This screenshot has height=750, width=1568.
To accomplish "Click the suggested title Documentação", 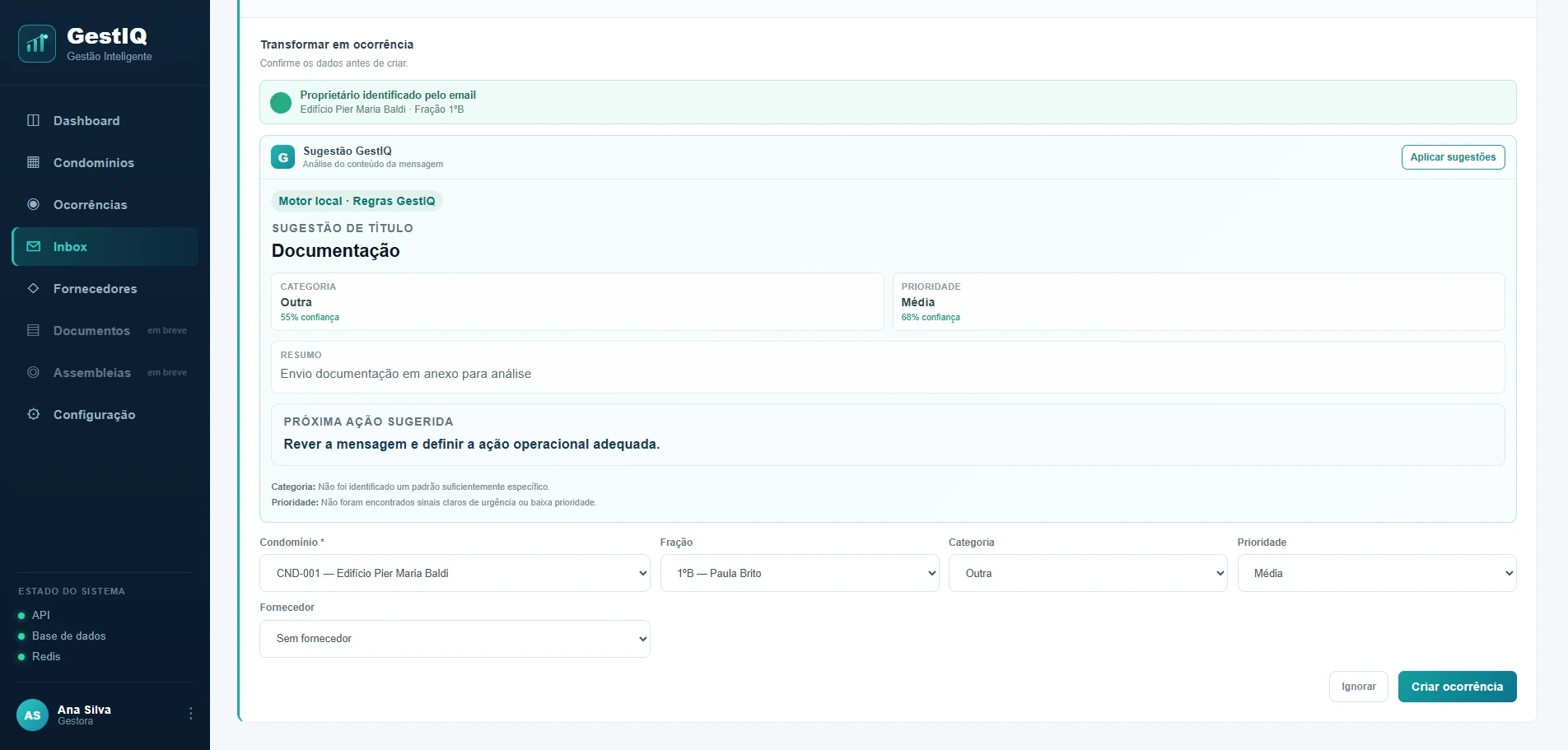I will click(336, 251).
